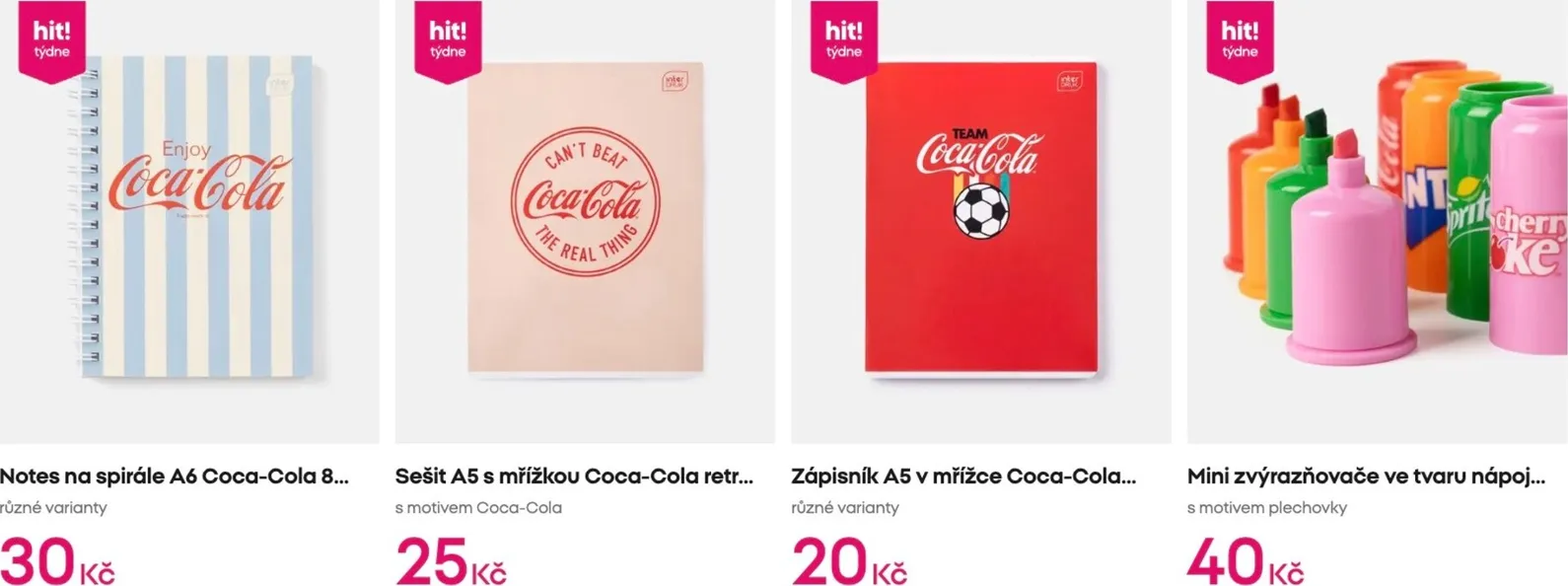This screenshot has height=586, width=1568.
Task: Click the 30 Kč price
Action: click(x=57, y=561)
